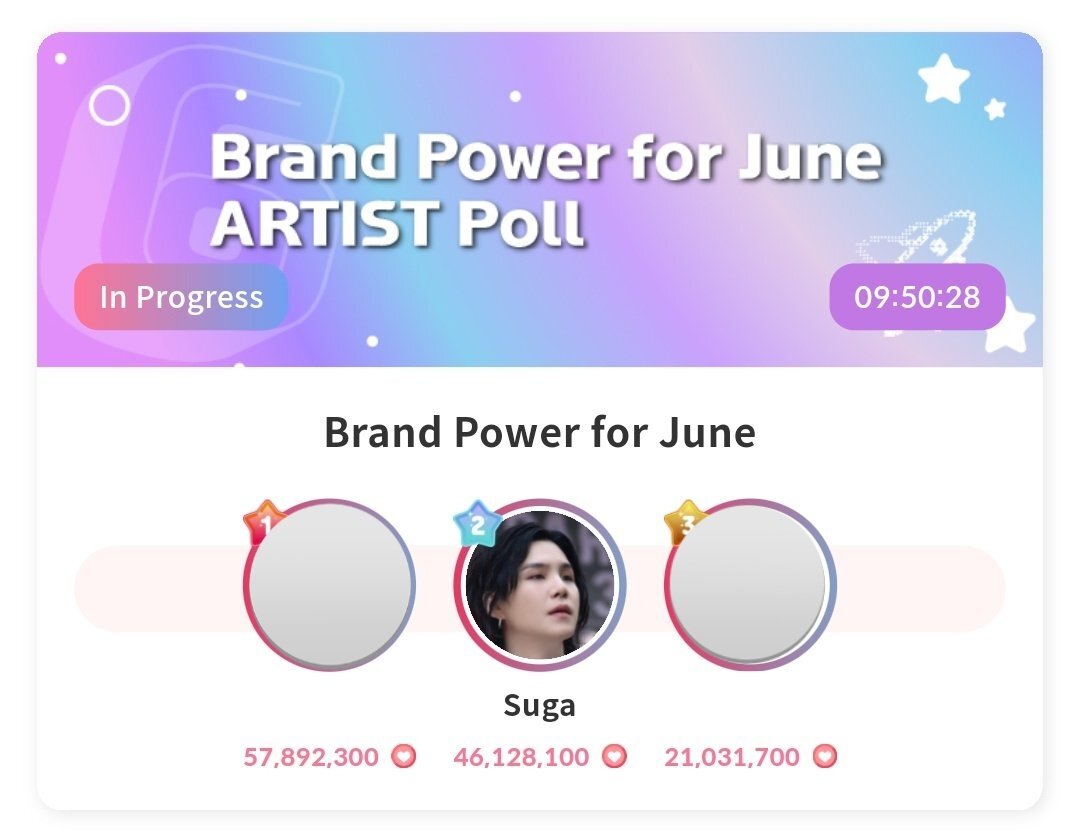Image resolution: width=1080 pixels, height=833 pixels.
Task: Select the Suga name label
Action: 539,706
